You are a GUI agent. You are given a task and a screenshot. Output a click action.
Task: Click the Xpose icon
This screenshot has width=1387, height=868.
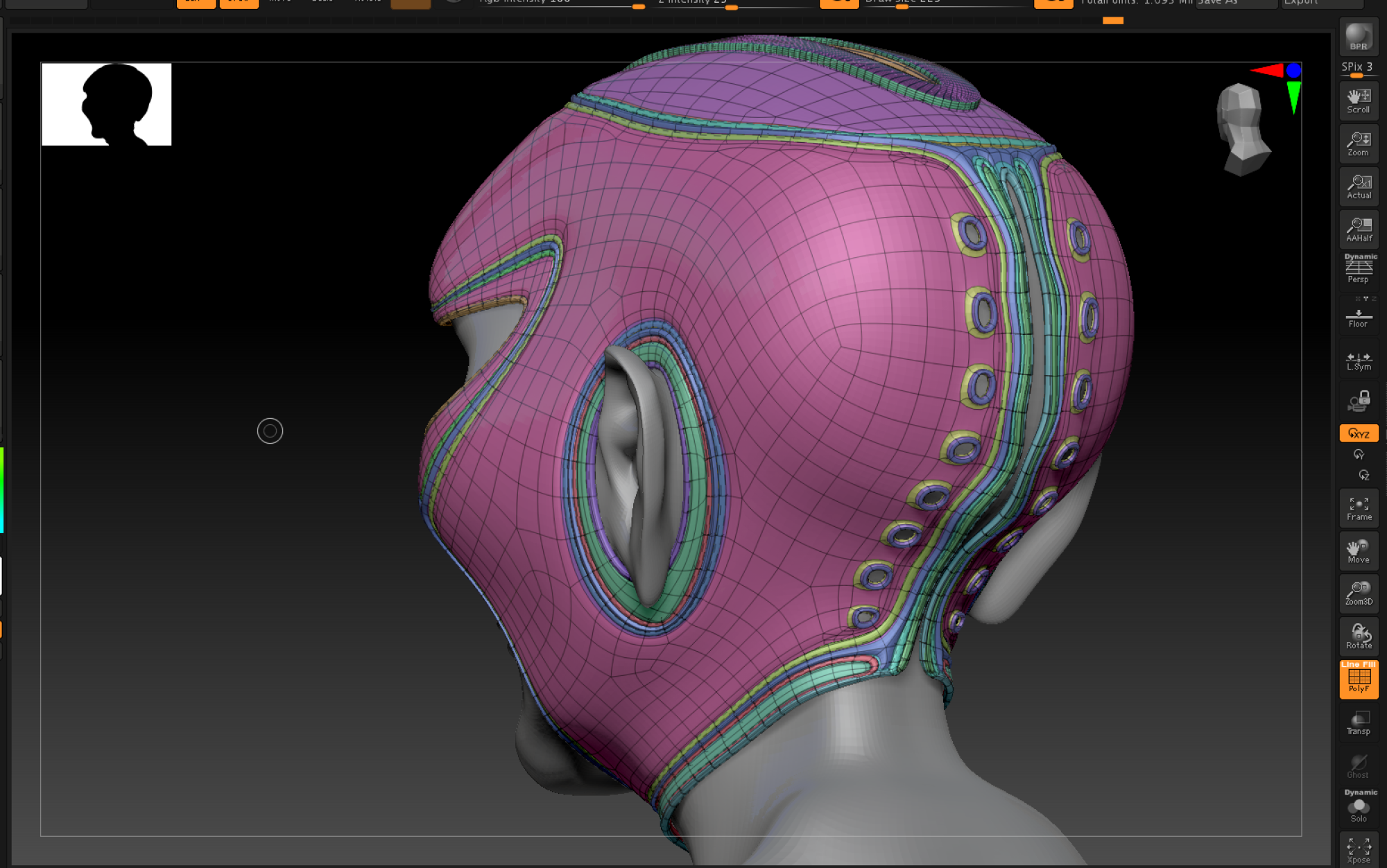pyautogui.click(x=1359, y=851)
